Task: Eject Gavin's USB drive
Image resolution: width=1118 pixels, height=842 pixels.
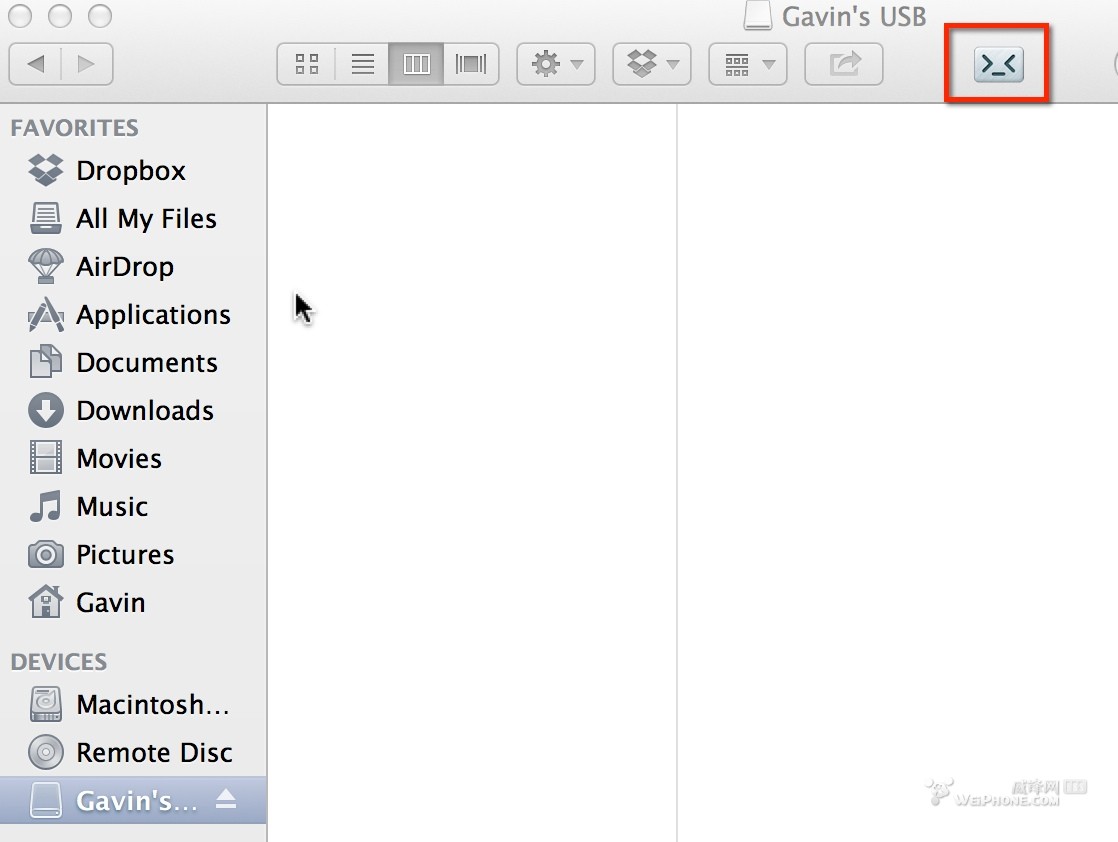Action: coord(226,799)
